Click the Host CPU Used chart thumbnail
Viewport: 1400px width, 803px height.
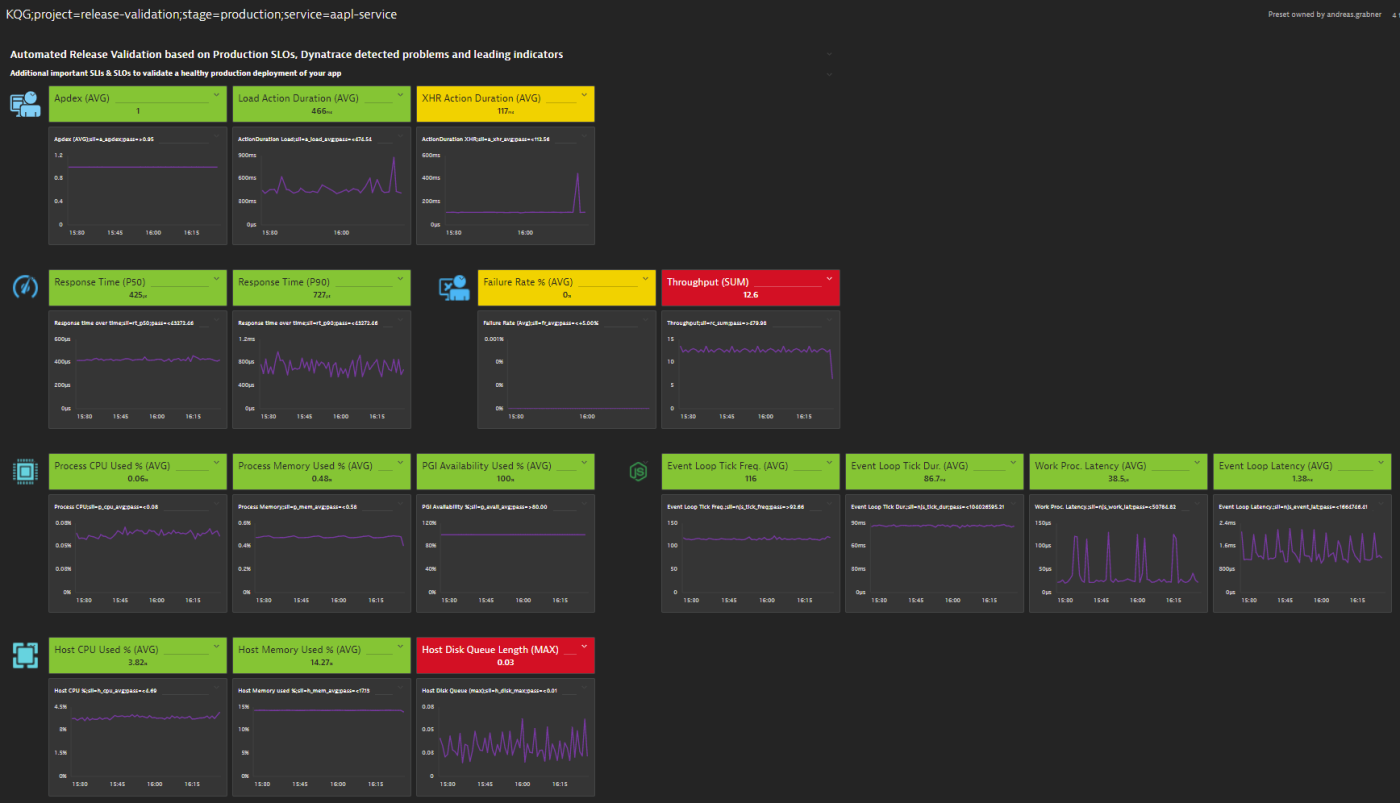137,737
